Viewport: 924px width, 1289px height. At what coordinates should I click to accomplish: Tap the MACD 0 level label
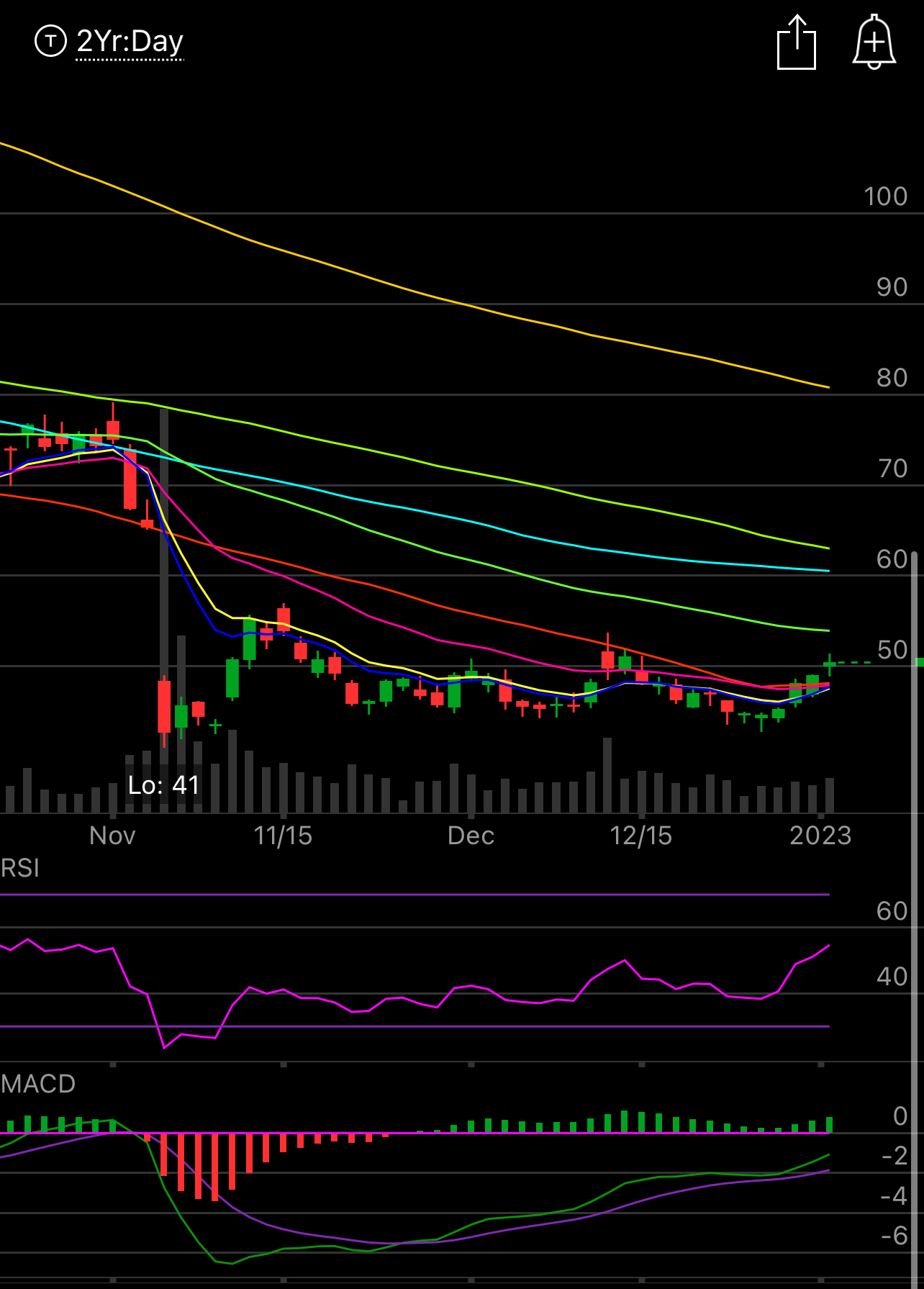[900, 1116]
